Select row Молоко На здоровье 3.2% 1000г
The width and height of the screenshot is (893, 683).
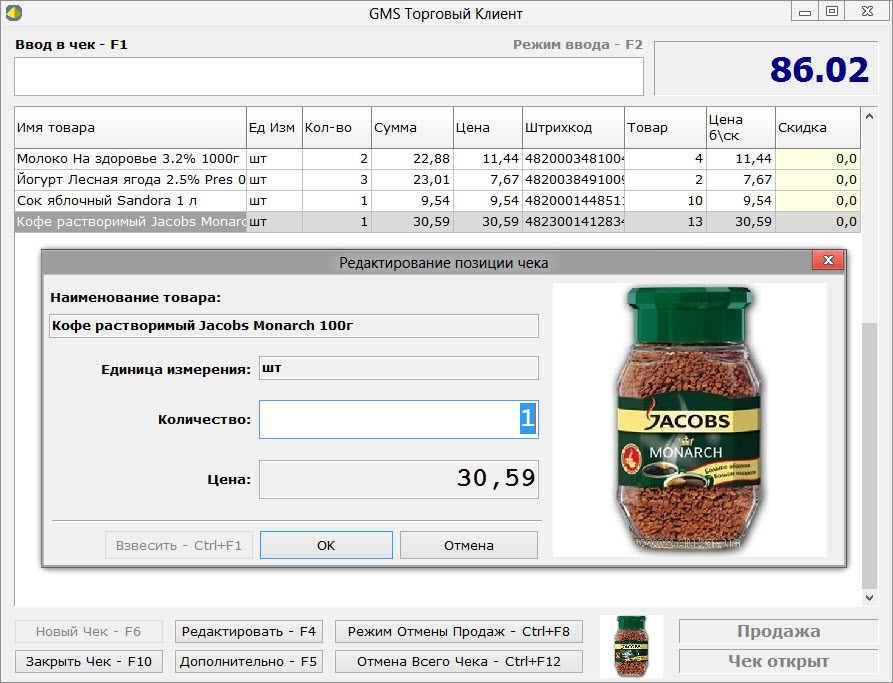(x=437, y=158)
